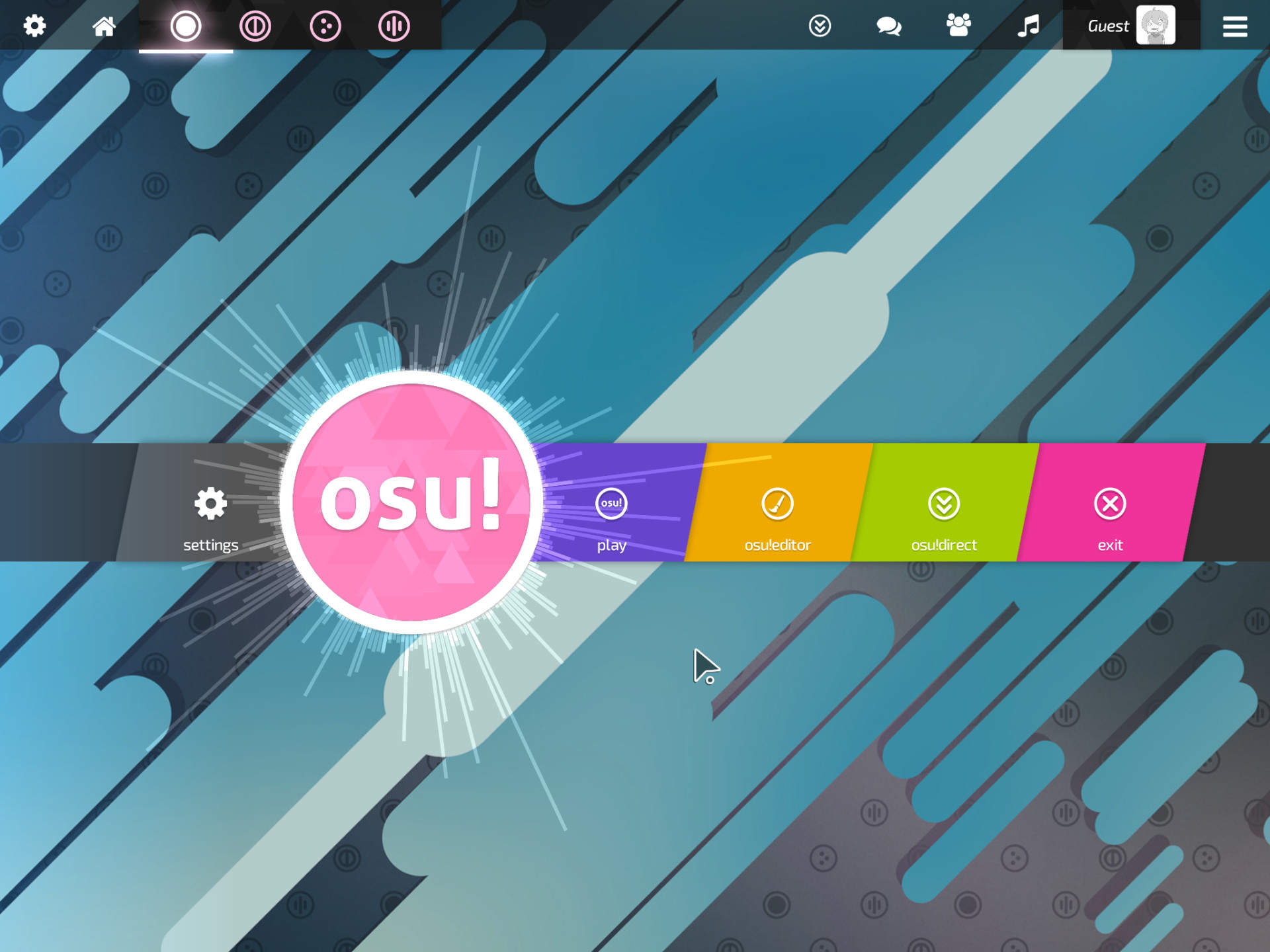Switch to the mania game mode icon

point(394,26)
